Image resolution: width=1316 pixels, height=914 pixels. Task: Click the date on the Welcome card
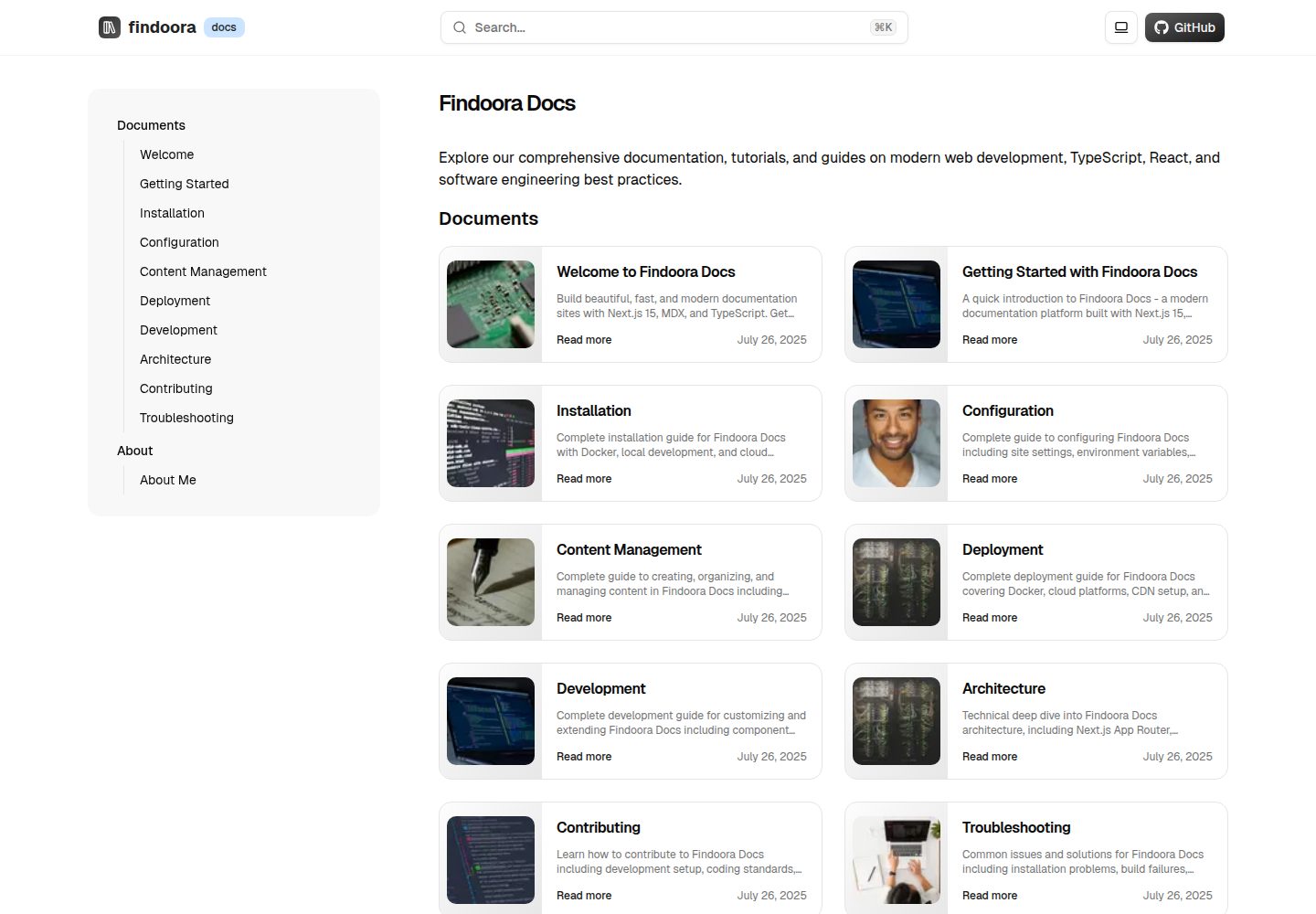click(x=772, y=340)
